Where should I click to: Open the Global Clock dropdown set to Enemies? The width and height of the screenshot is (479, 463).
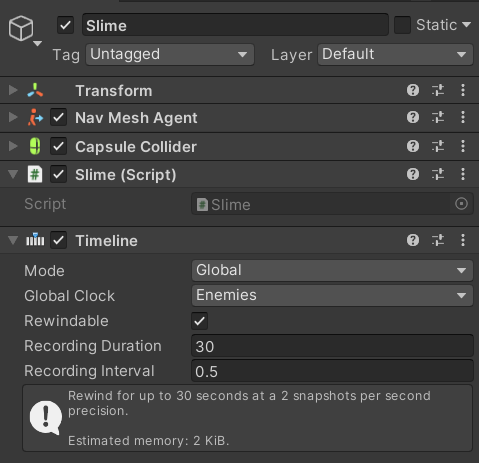tap(332, 295)
